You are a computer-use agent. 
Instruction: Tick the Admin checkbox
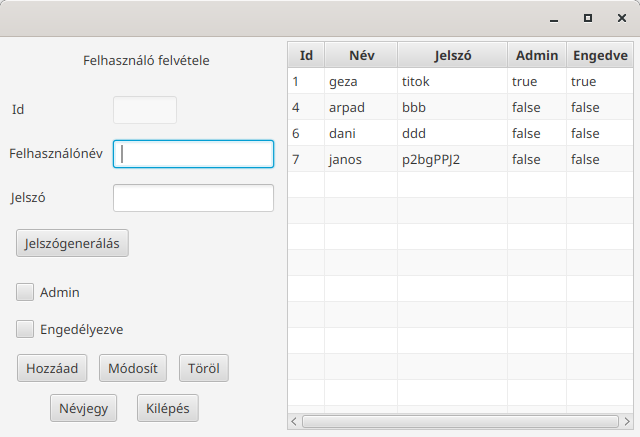[25, 292]
